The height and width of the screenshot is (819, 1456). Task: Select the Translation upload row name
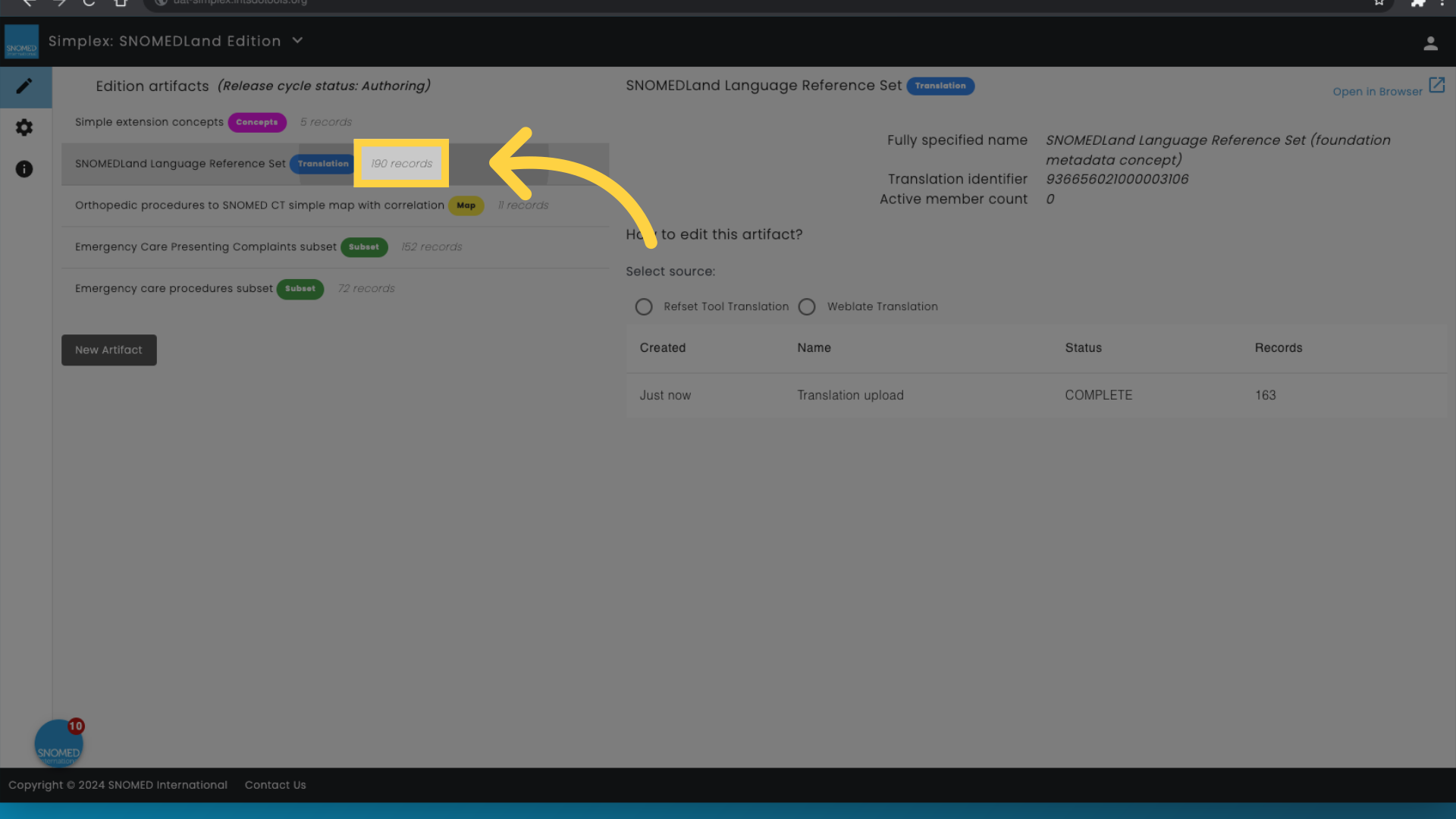tap(850, 396)
